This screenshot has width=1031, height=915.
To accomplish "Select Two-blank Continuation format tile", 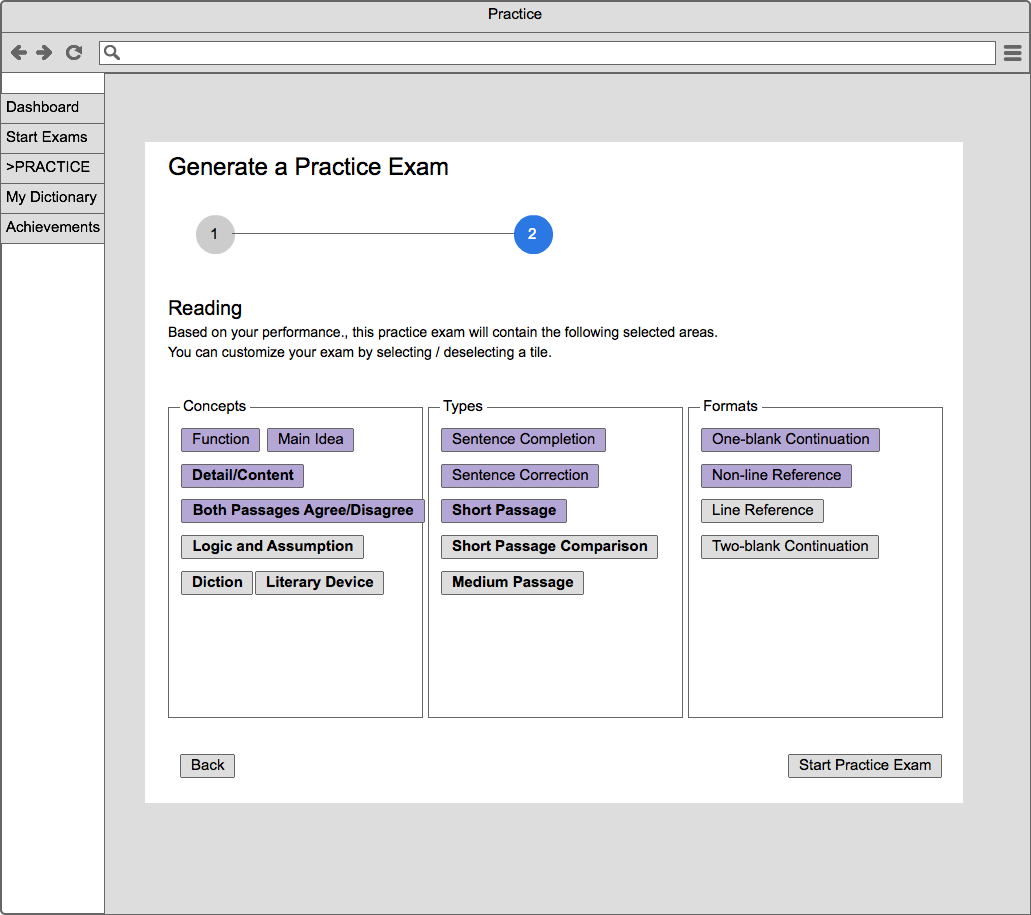I will pos(790,546).
